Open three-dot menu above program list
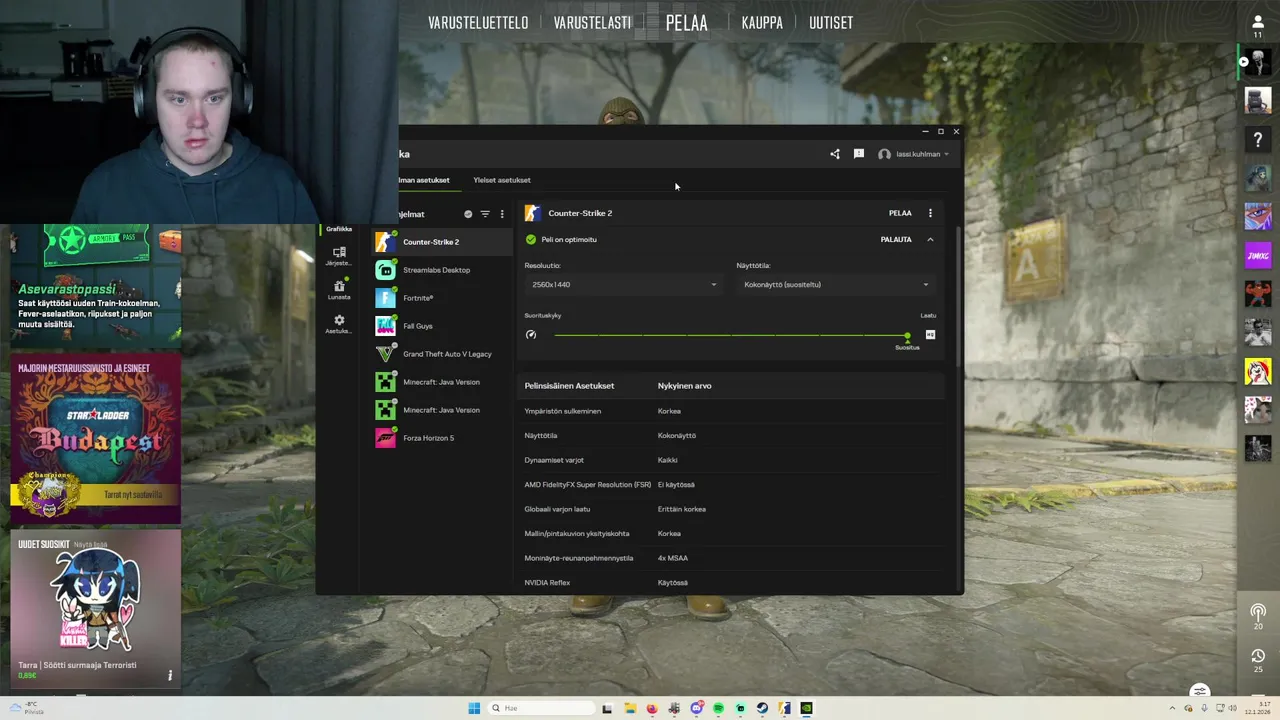Image resolution: width=1280 pixels, height=720 pixels. 502,214
